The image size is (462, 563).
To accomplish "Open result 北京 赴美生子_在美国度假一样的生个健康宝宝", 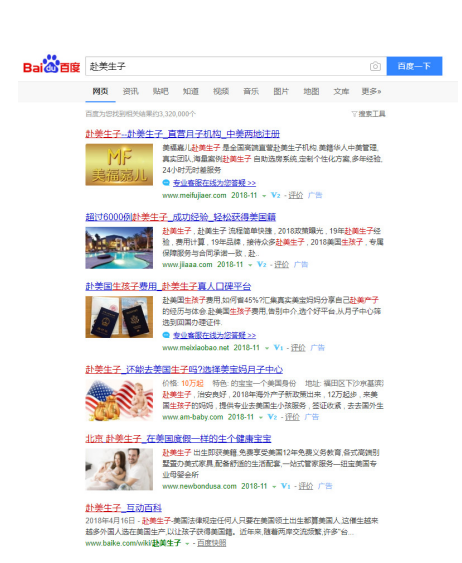I will pos(178,439).
